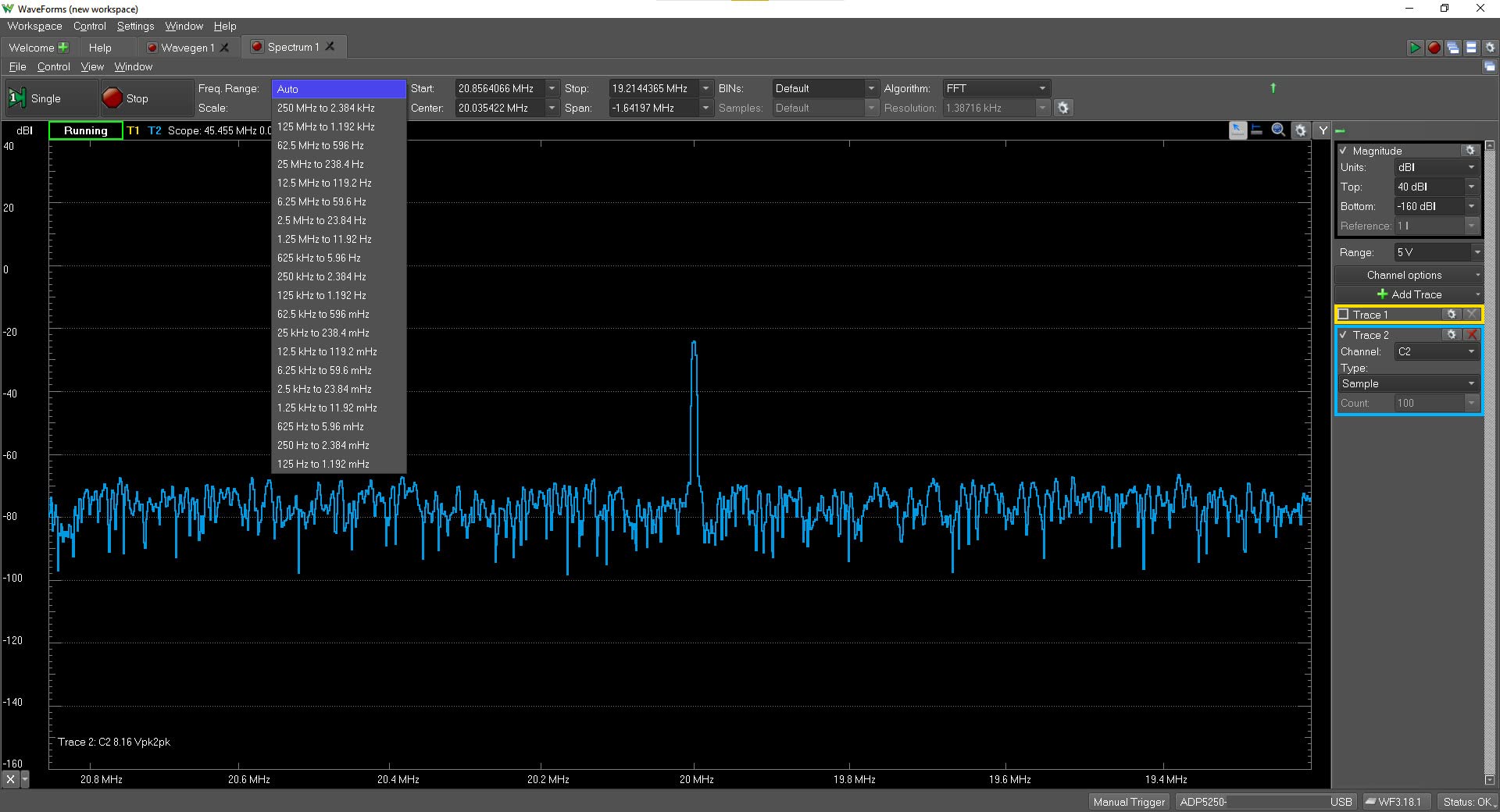Click the Single acquisition button
The width and height of the screenshot is (1500, 812).
pyautogui.click(x=51, y=98)
